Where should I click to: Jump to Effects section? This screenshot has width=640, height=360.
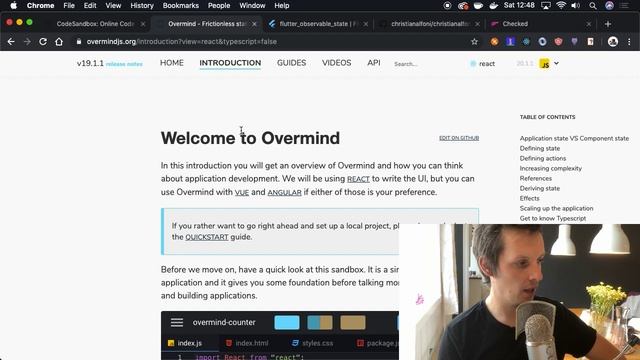point(529,198)
